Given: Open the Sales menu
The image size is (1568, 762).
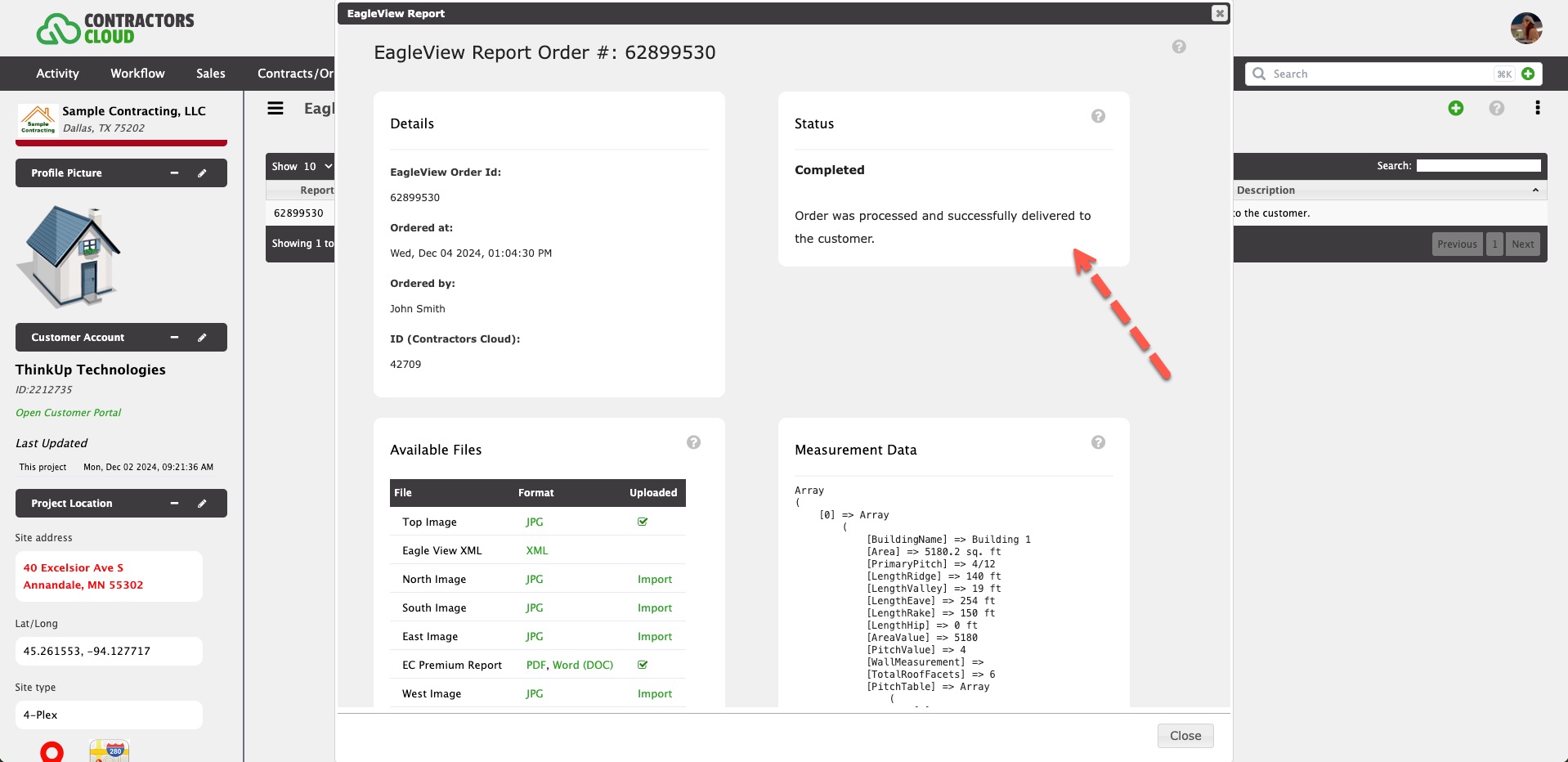Looking at the screenshot, I should (x=210, y=74).
